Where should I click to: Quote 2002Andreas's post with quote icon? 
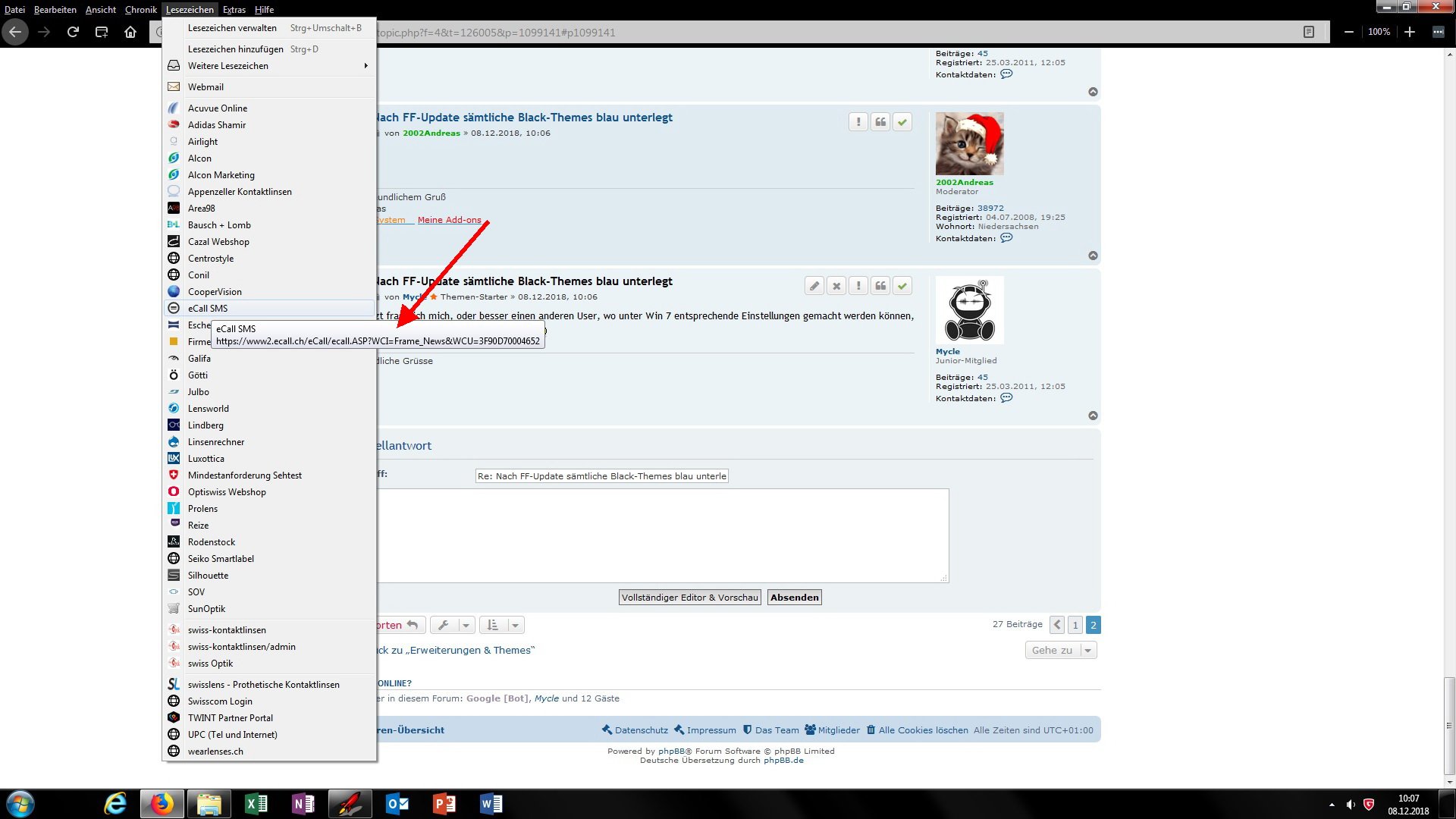[x=880, y=122]
